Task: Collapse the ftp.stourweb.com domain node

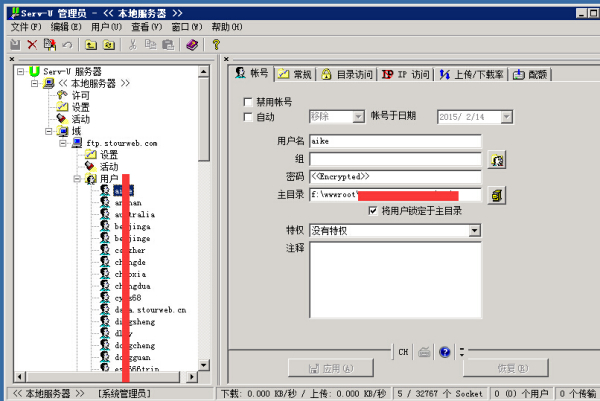Action: [63, 143]
